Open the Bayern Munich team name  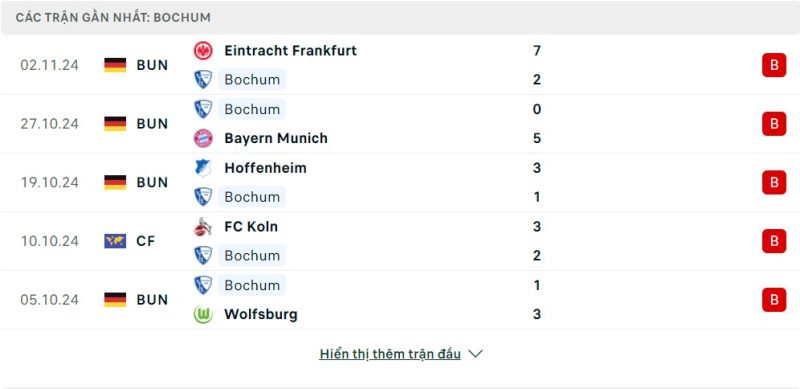pyautogui.click(x=276, y=138)
